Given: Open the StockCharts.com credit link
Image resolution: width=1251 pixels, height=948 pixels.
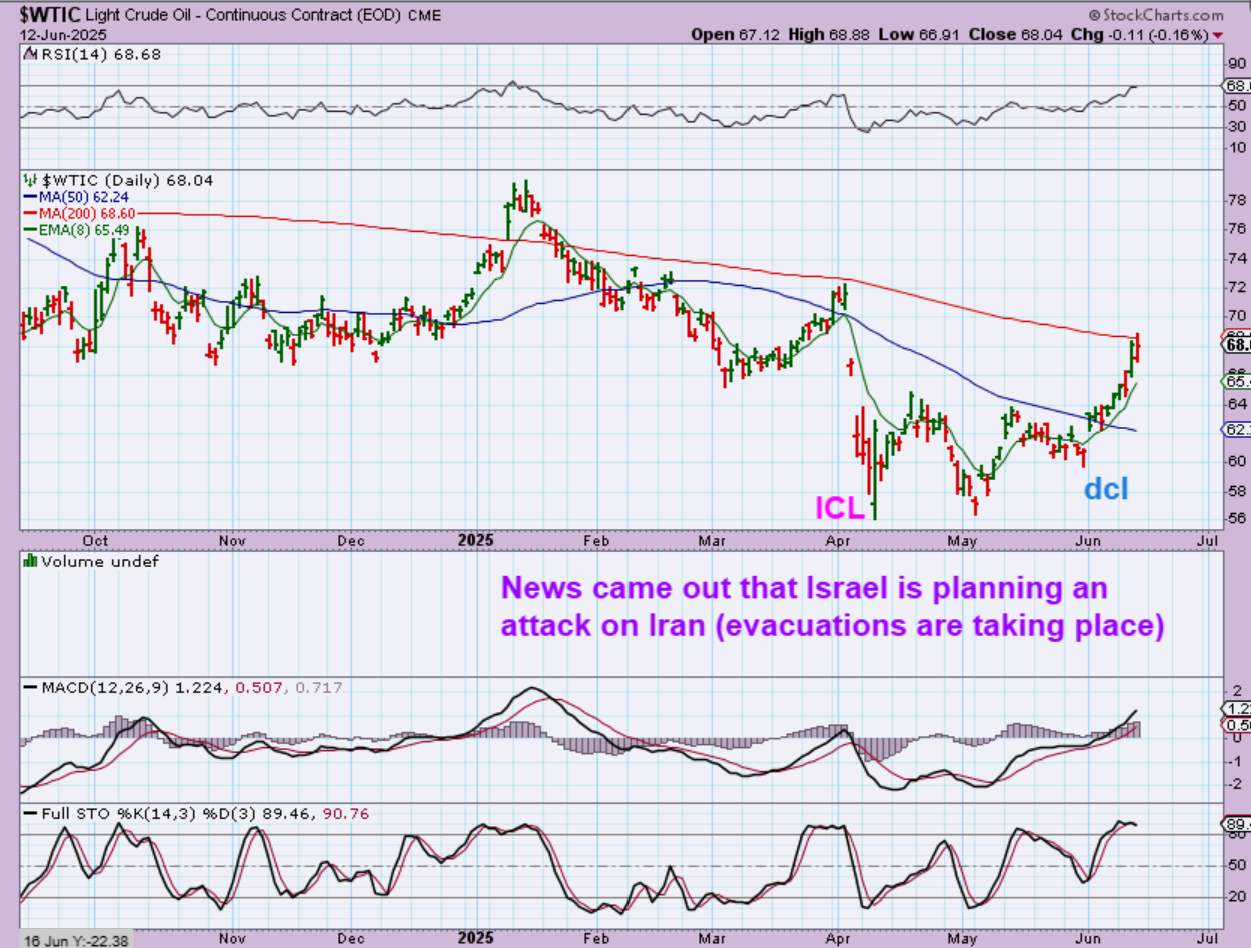Looking at the screenshot, I should (x=1156, y=15).
